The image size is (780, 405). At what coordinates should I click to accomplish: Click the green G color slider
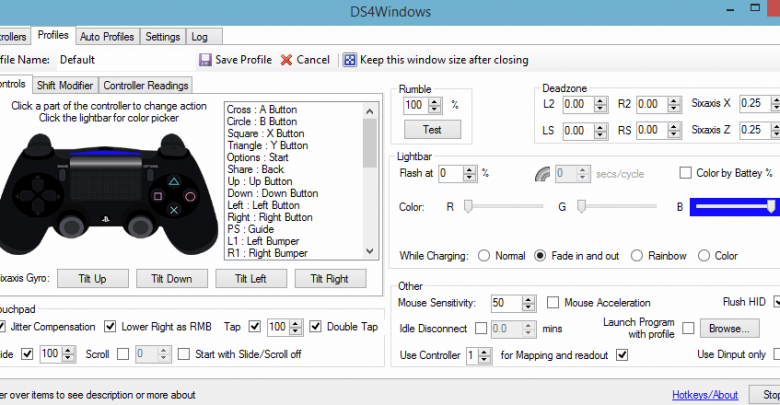point(616,206)
